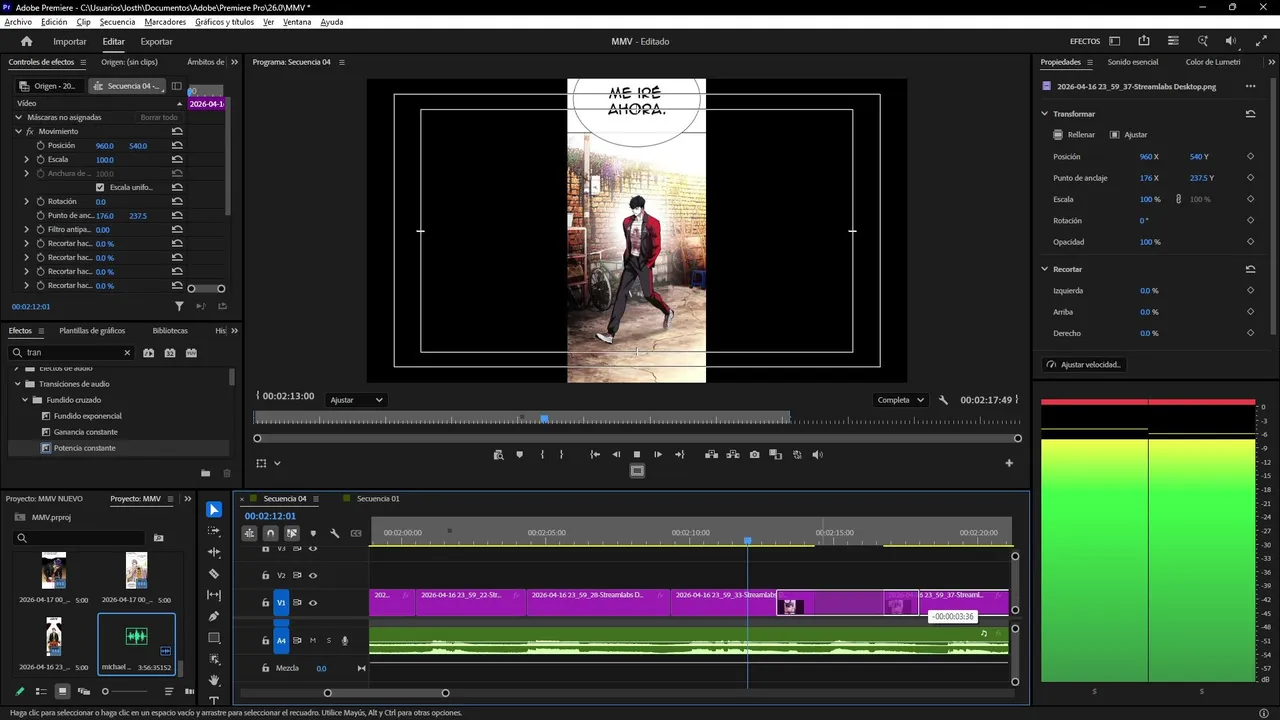
Task: Collapse the Movimiento effect
Action: (18, 131)
